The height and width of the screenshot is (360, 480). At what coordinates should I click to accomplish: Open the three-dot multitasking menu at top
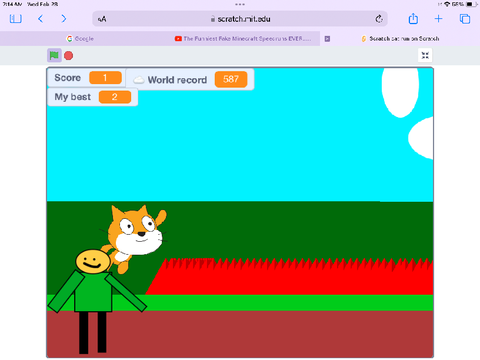[x=240, y=5]
